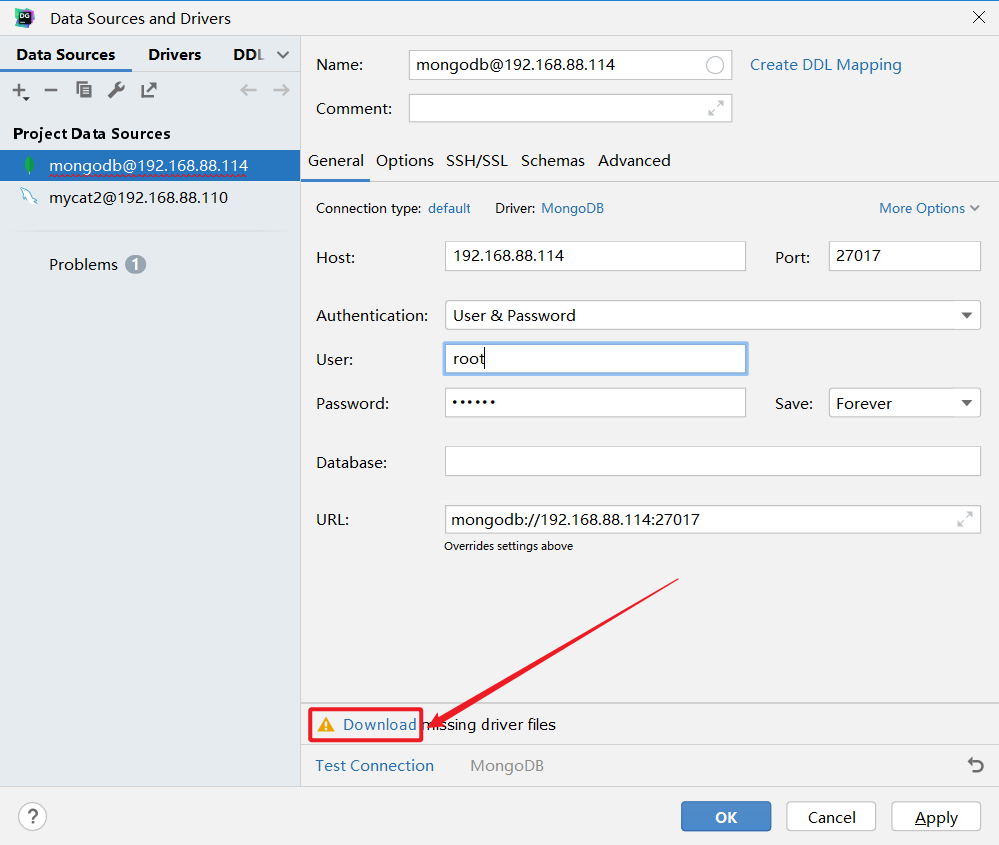Click the driver warning triangle icon

tap(326, 725)
